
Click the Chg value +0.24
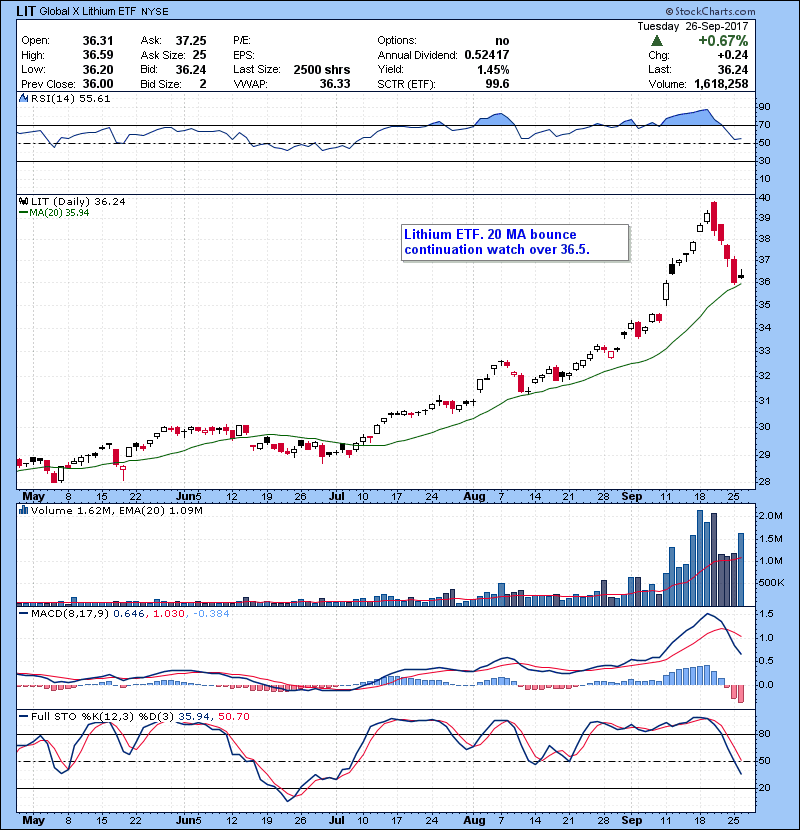(733, 55)
